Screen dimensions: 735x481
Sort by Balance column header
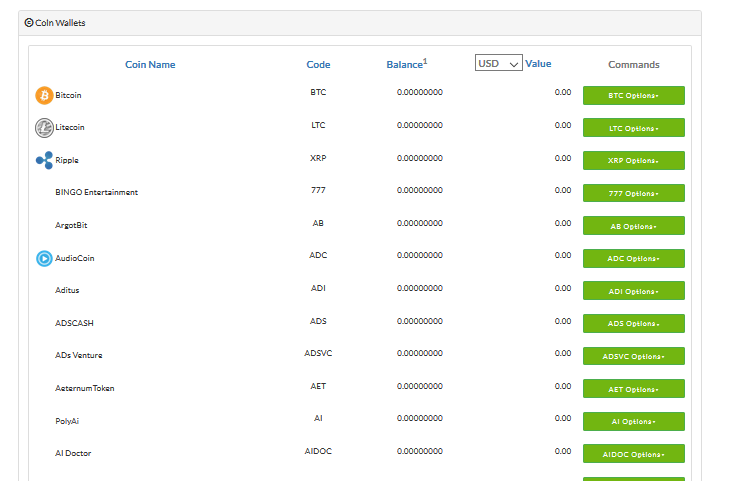[x=406, y=64]
